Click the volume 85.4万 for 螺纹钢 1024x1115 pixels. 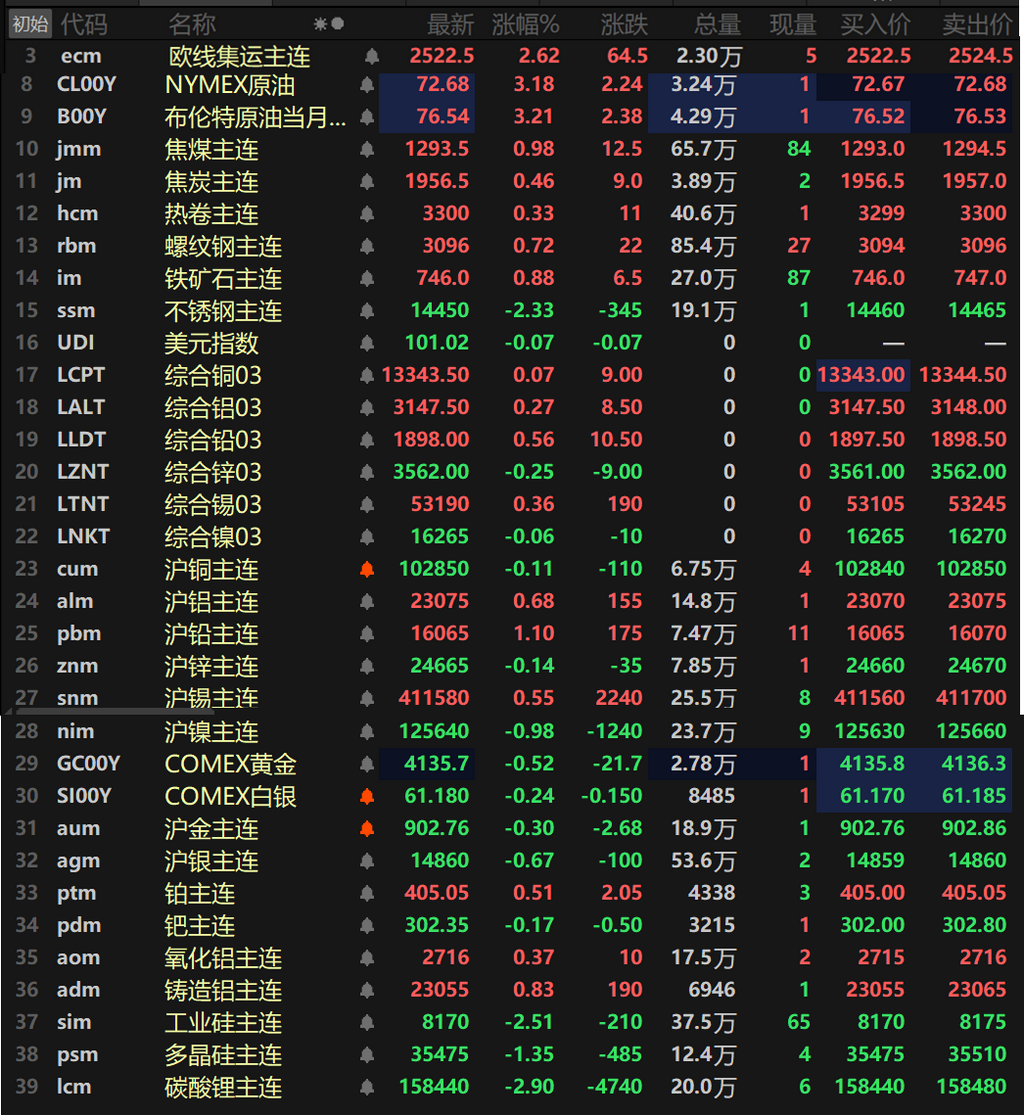(x=703, y=246)
